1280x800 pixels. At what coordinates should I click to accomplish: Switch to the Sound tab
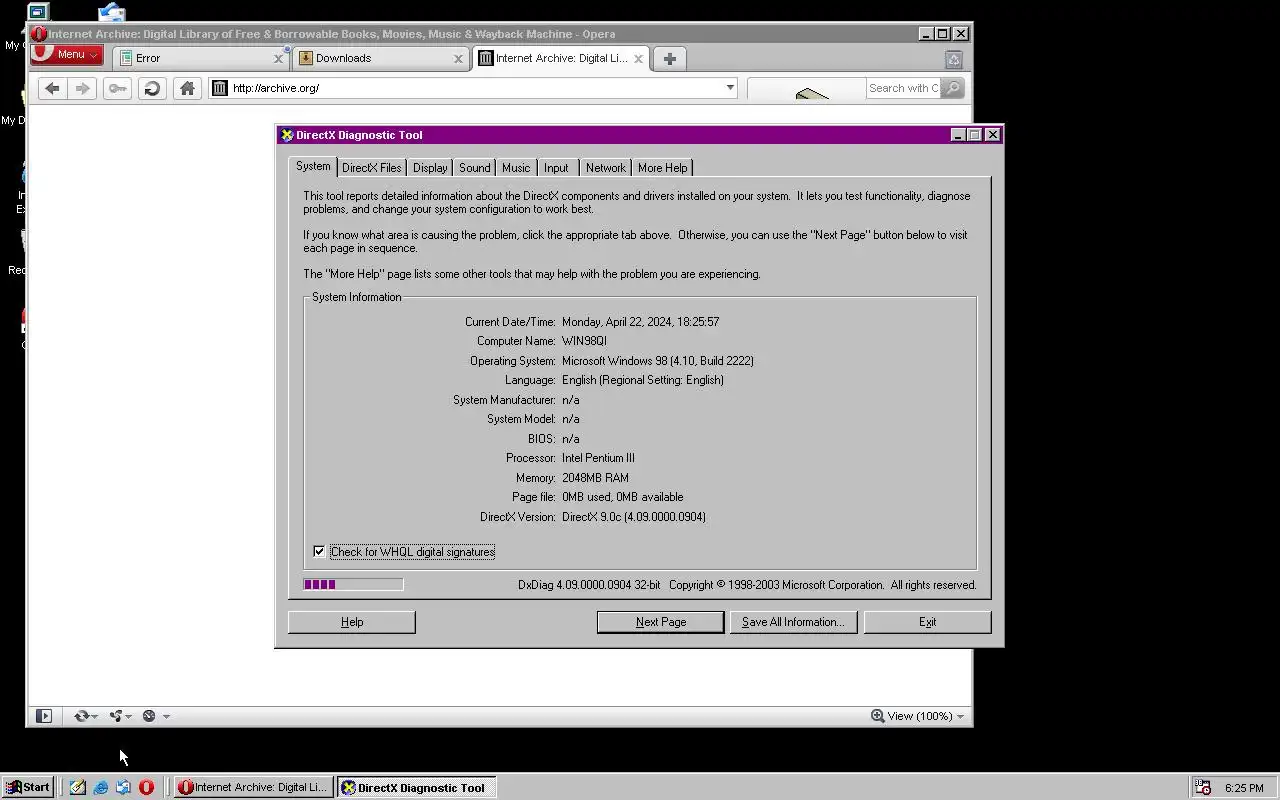click(x=475, y=168)
